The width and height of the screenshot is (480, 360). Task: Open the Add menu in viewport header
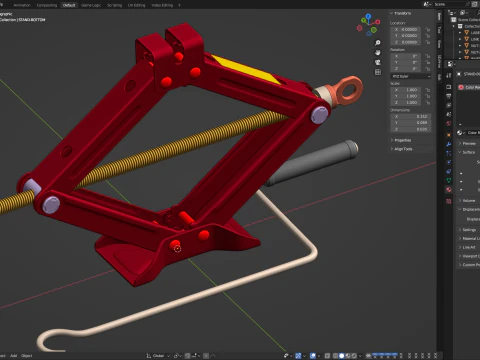pos(14,356)
